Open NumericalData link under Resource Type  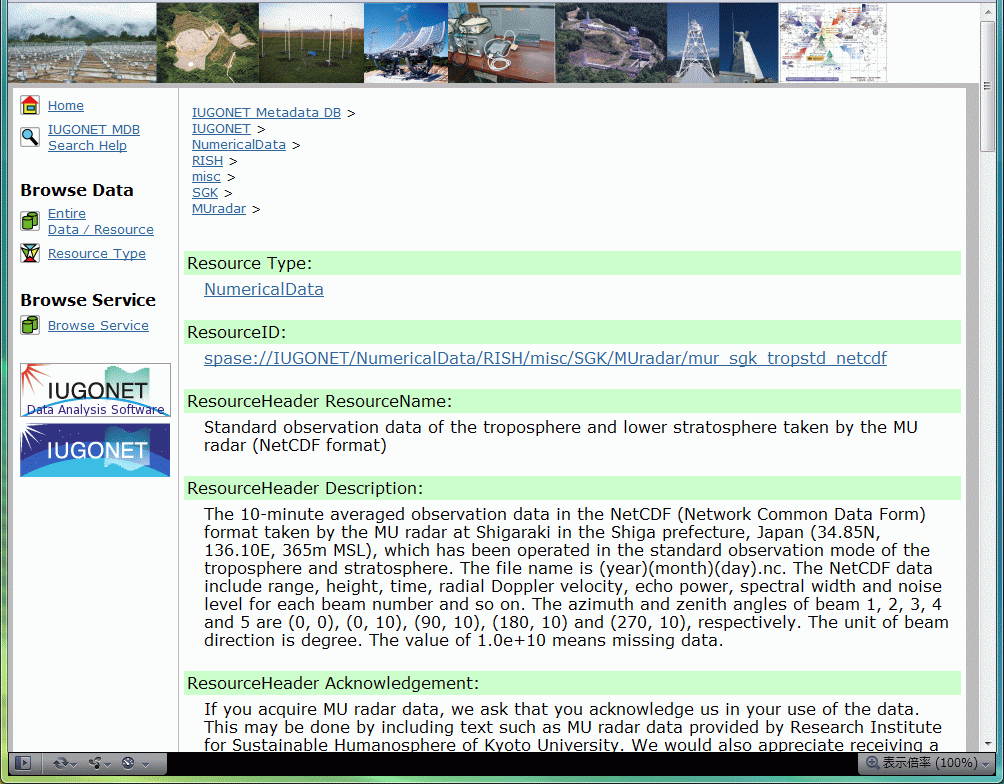264,290
